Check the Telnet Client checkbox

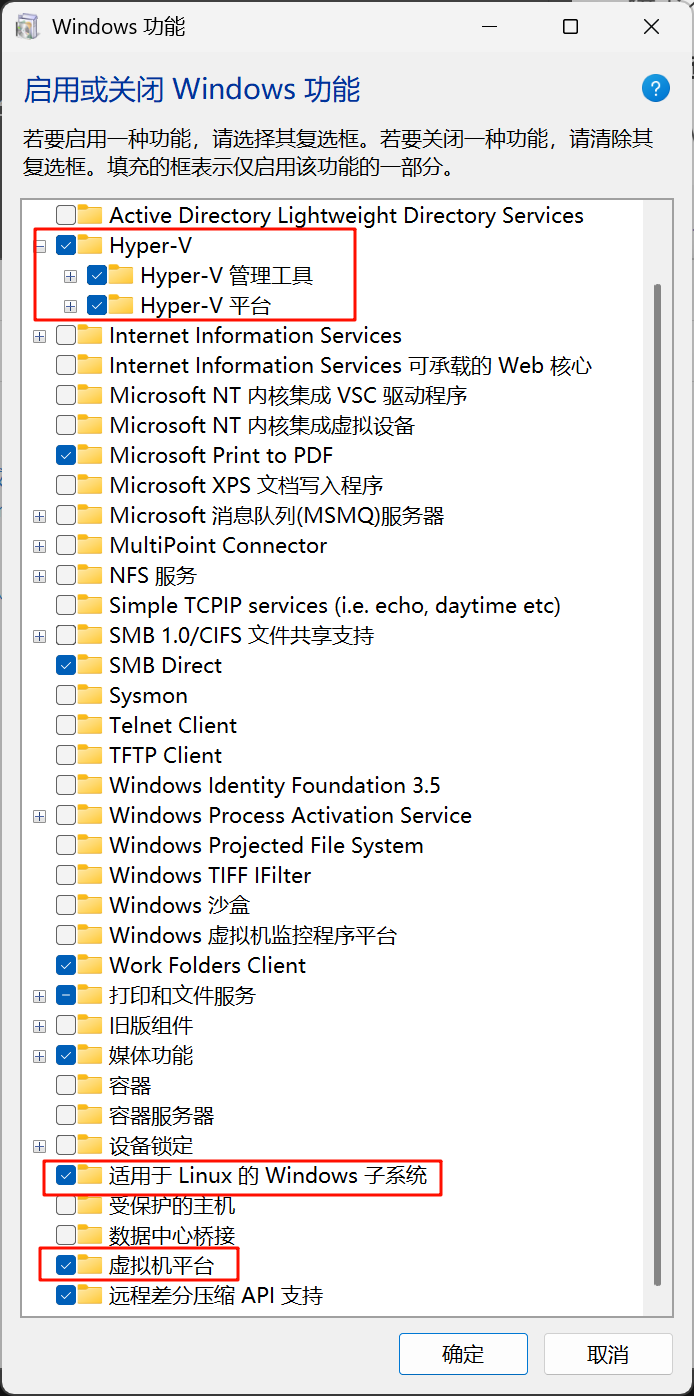66,725
